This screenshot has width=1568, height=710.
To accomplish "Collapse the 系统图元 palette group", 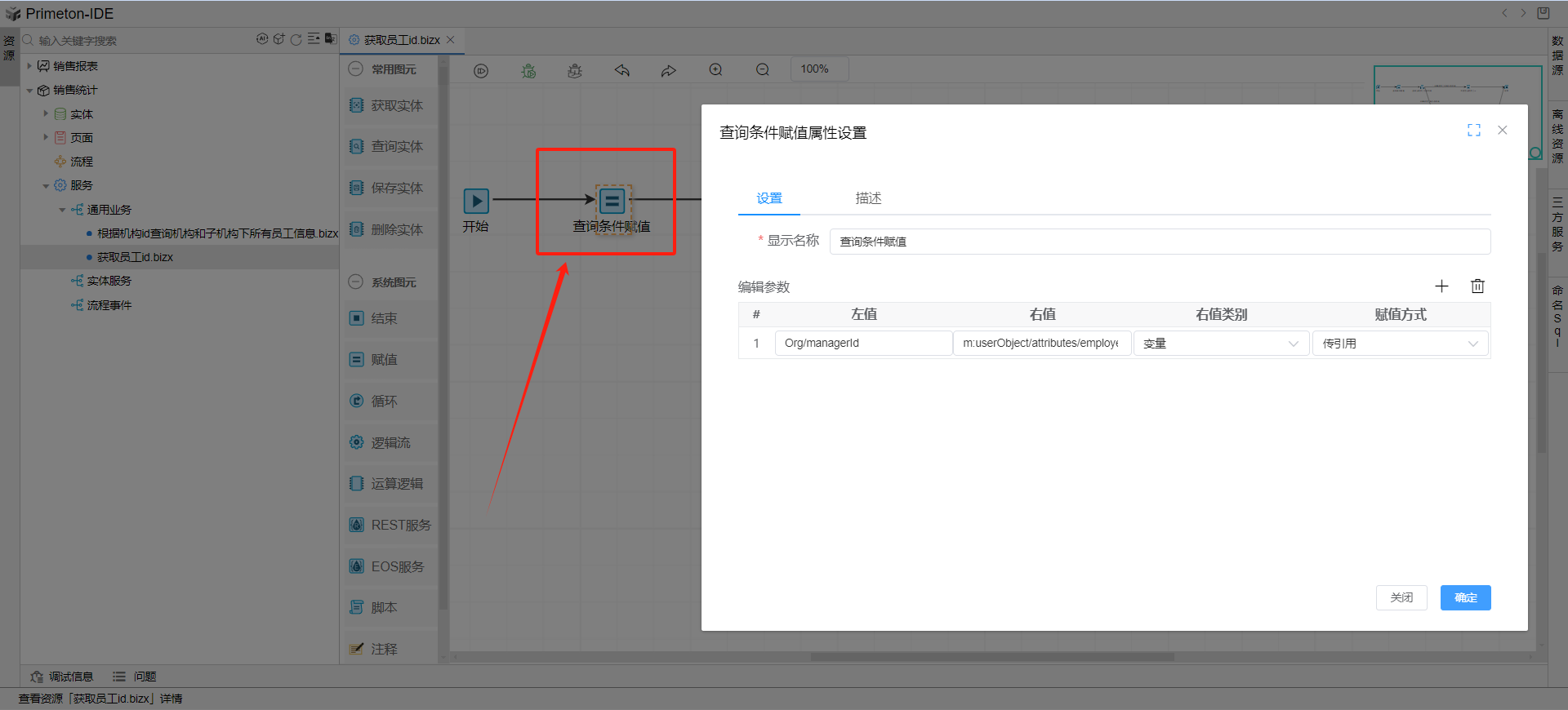I will [x=355, y=282].
